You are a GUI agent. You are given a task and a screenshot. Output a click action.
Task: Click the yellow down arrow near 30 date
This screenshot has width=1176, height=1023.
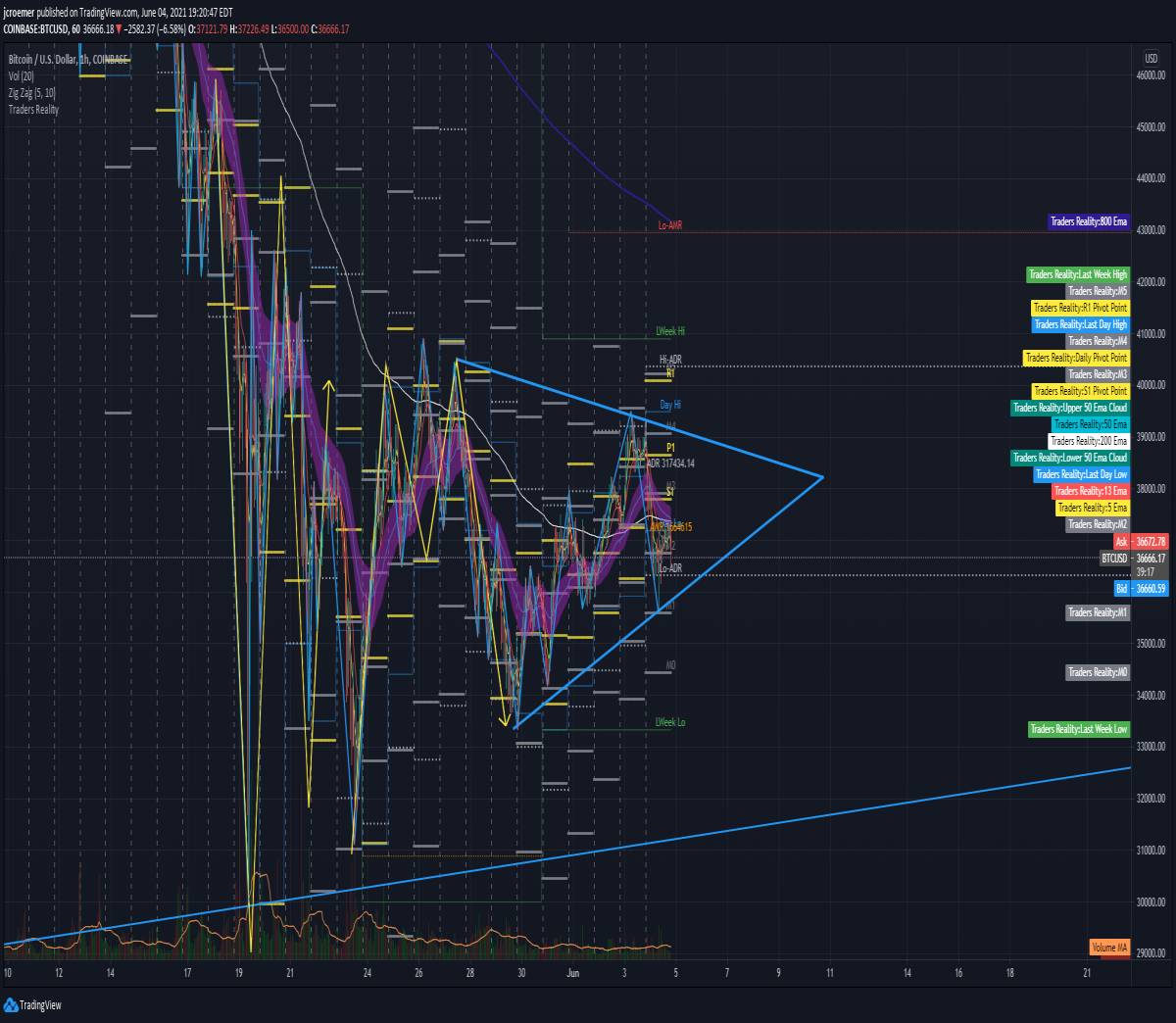[x=505, y=722]
